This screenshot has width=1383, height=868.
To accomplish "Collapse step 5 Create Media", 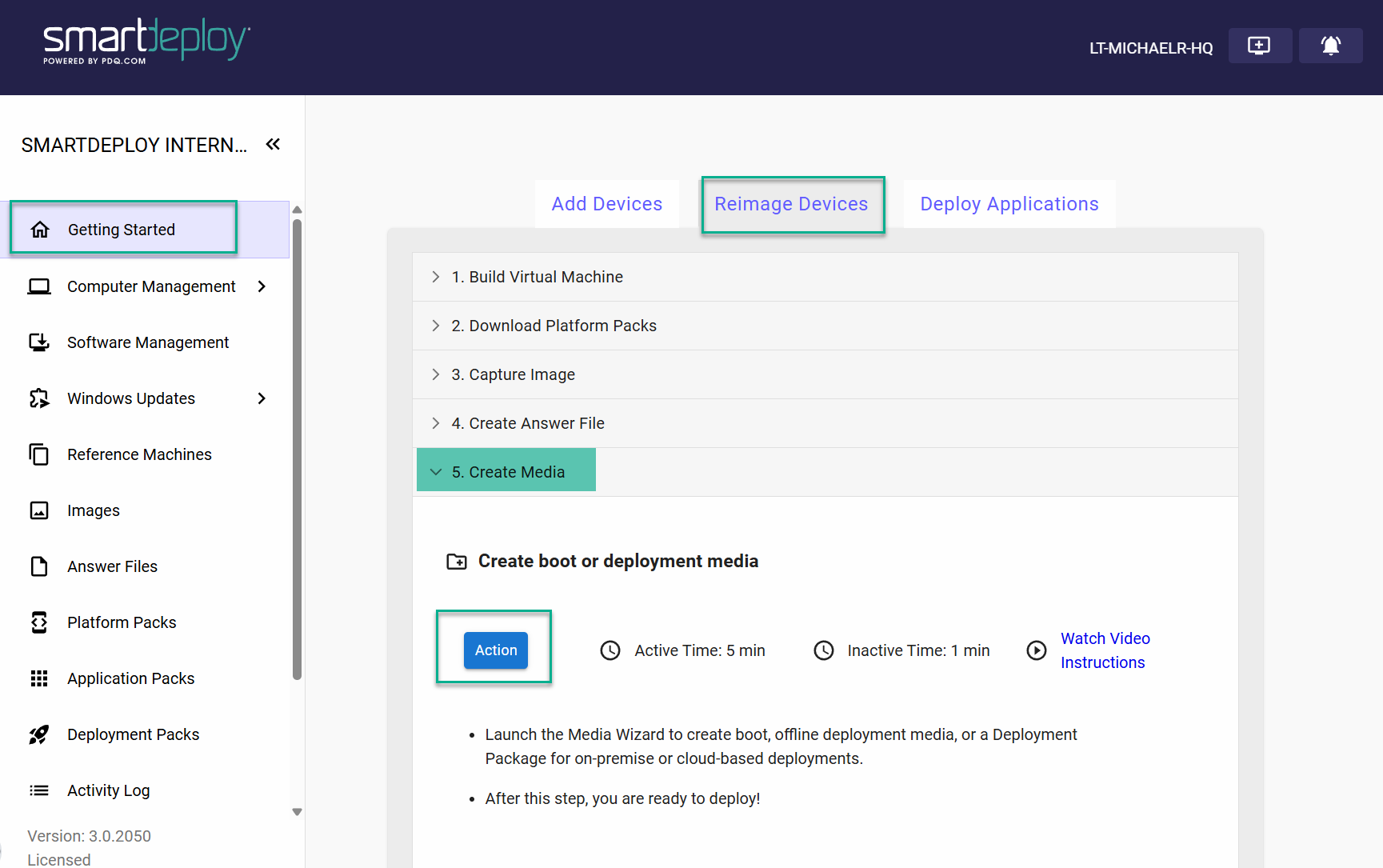I will (507, 472).
